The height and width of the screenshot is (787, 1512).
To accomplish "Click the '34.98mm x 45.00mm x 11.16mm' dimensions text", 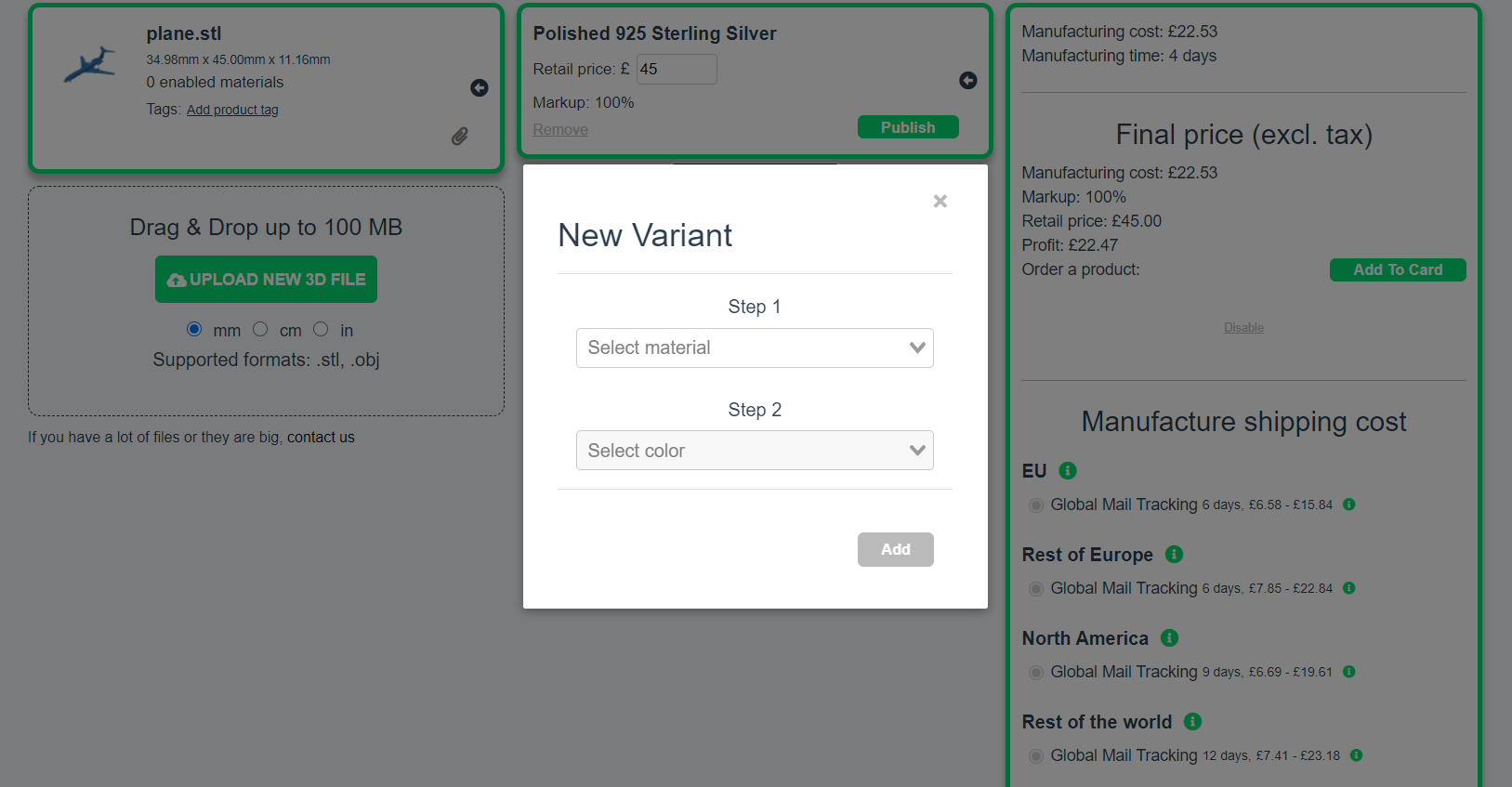I will pos(238,59).
